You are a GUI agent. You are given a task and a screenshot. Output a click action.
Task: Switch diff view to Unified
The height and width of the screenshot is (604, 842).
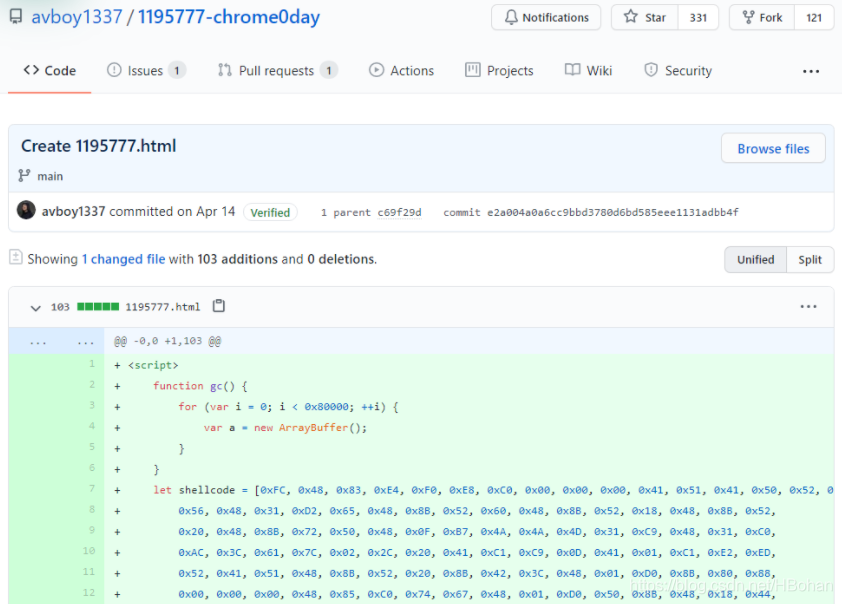[x=756, y=259]
